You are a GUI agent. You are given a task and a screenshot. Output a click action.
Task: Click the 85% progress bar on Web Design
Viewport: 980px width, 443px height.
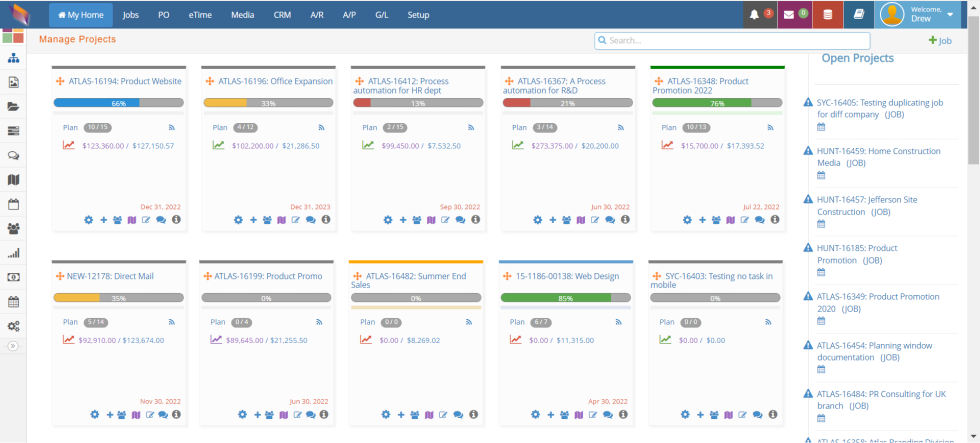pyautogui.click(x=566, y=298)
